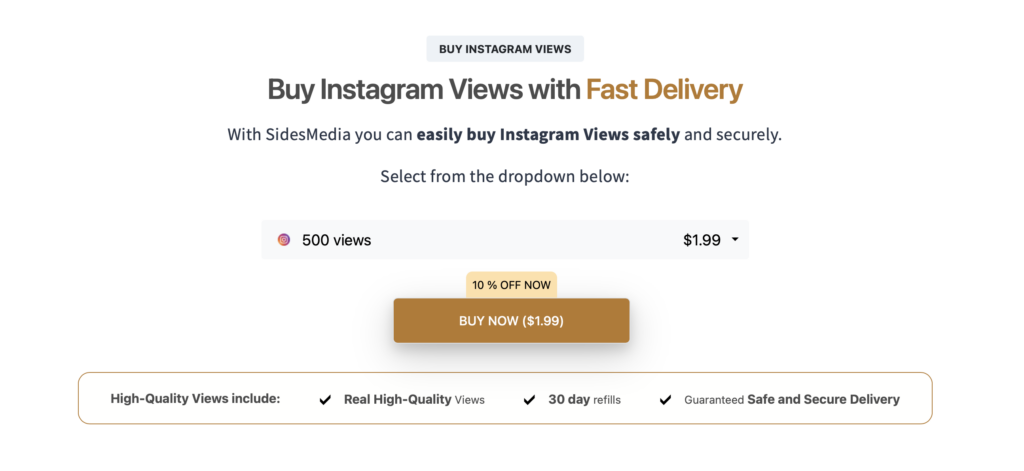Click checkmark next to 30 day refills
The width and height of the screenshot is (1024, 471).
coord(529,400)
